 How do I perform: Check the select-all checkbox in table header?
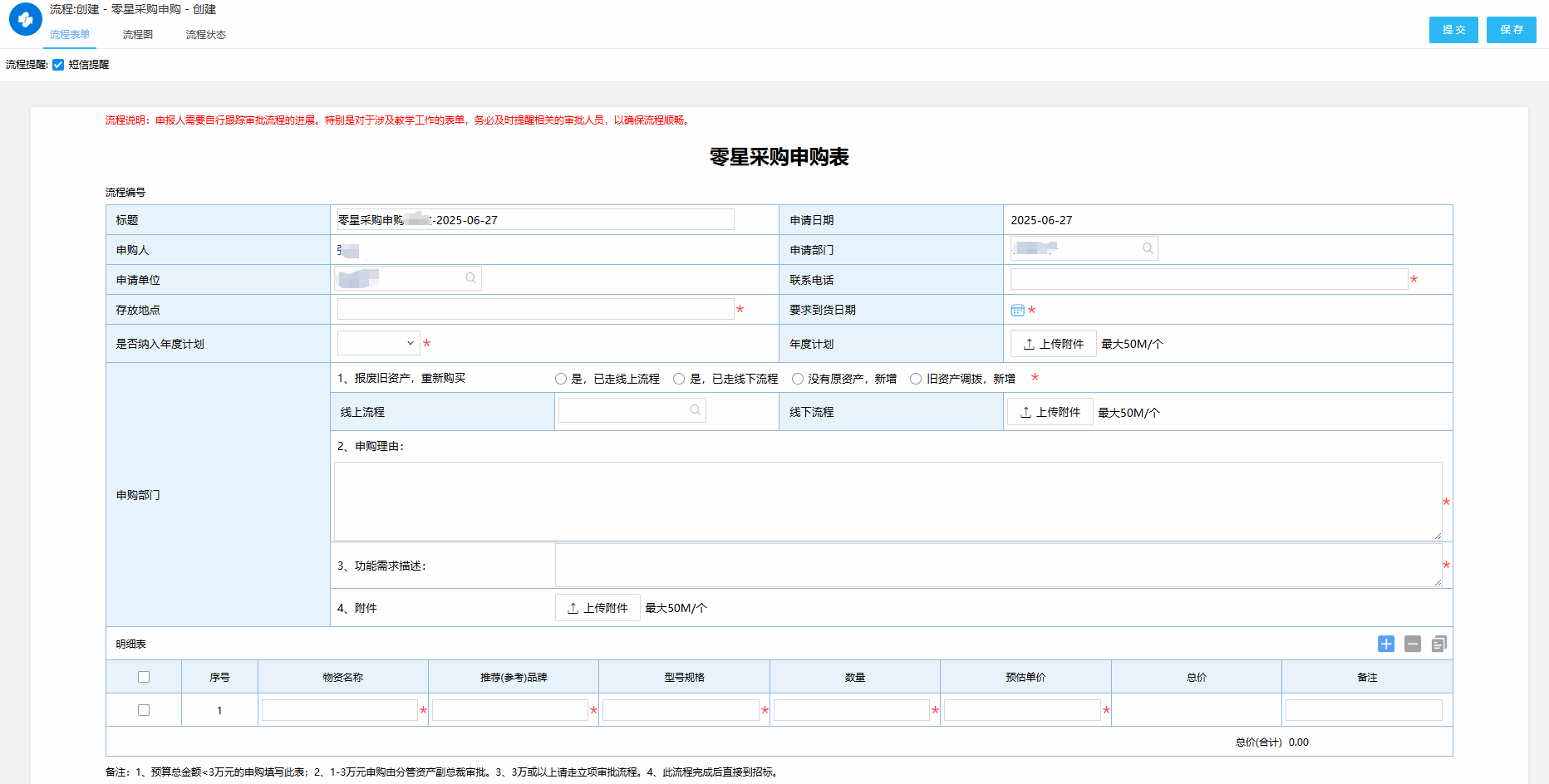144,677
